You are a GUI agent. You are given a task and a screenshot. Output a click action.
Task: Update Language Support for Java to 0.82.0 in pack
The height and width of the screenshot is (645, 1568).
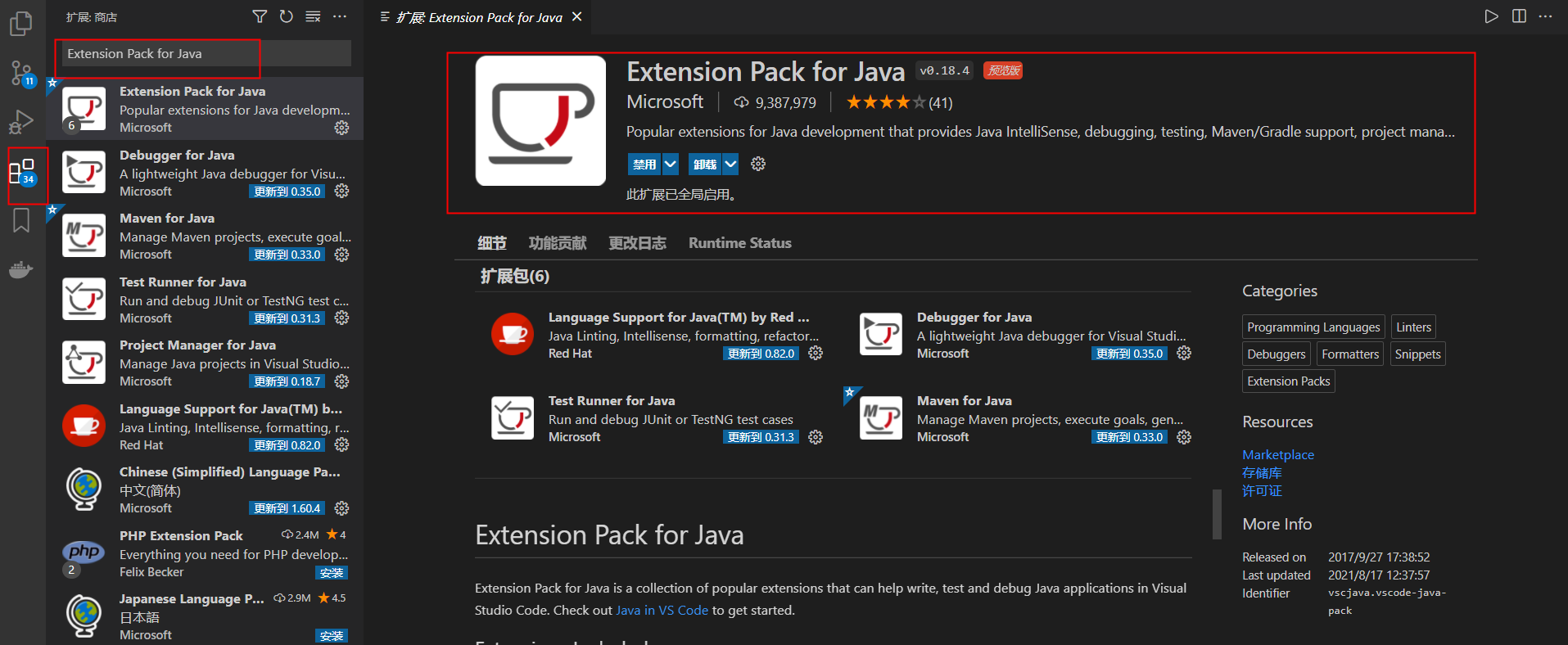[761, 354]
